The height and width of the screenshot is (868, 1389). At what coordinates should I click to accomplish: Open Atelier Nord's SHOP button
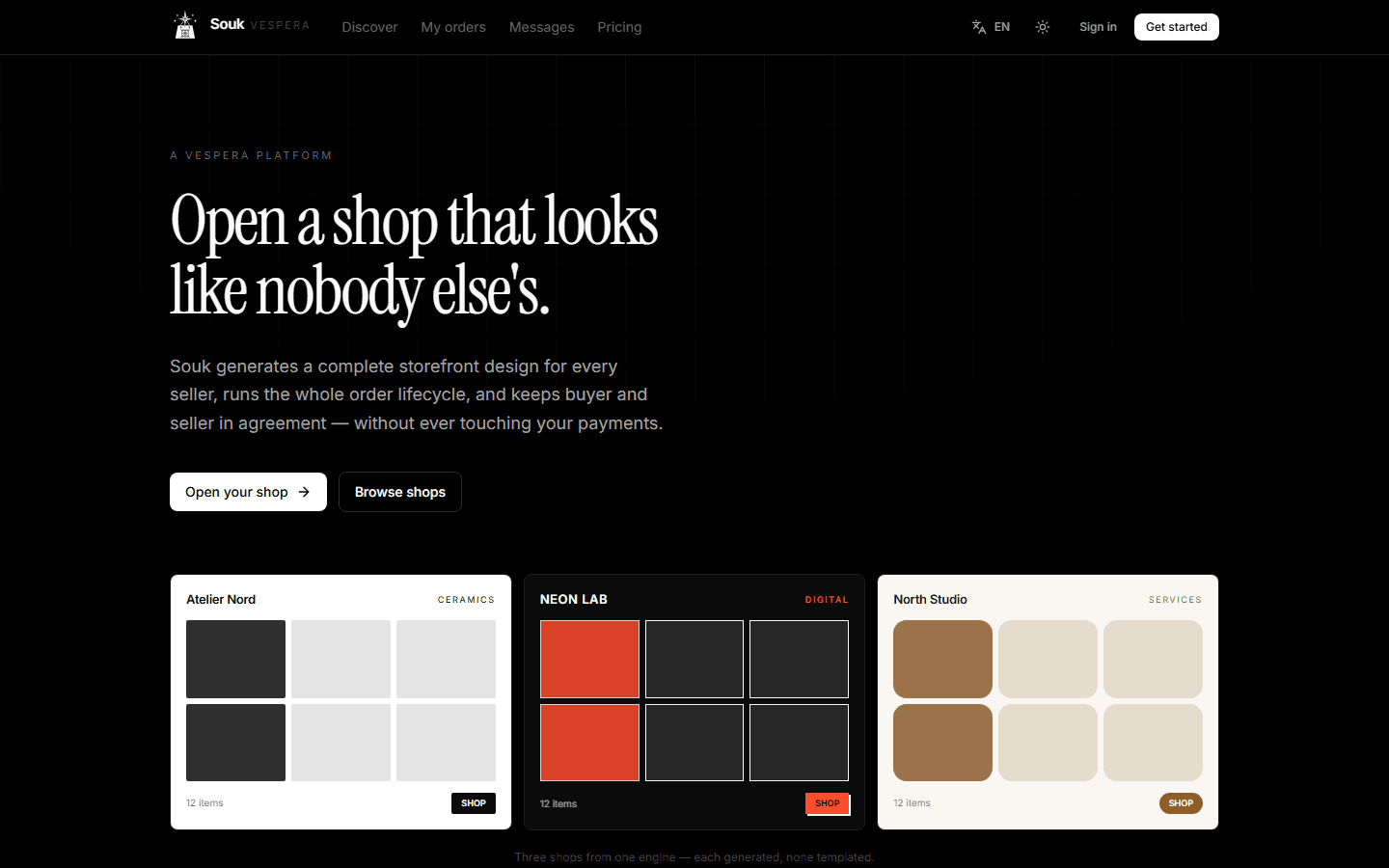474,803
